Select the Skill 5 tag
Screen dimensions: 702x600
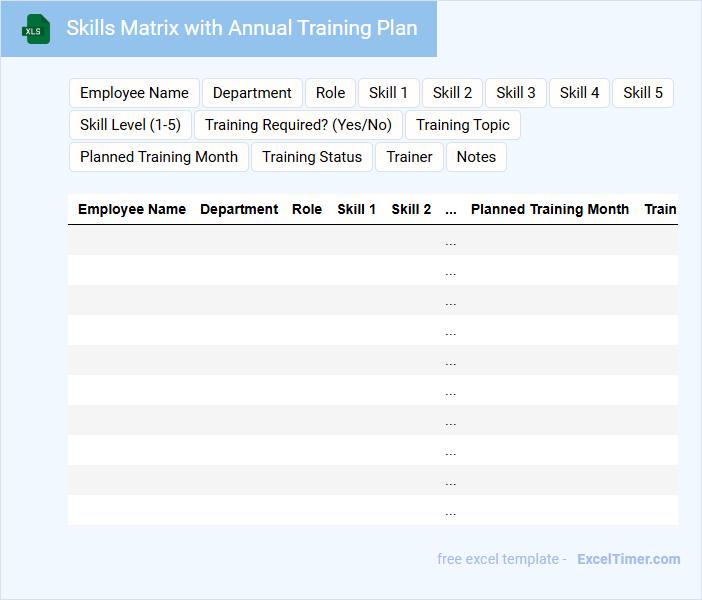642,93
